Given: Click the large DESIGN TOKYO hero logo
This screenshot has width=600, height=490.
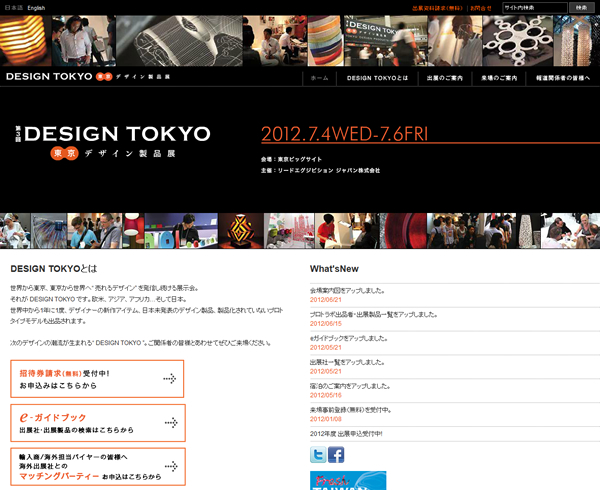Looking at the screenshot, I should click(x=112, y=143).
